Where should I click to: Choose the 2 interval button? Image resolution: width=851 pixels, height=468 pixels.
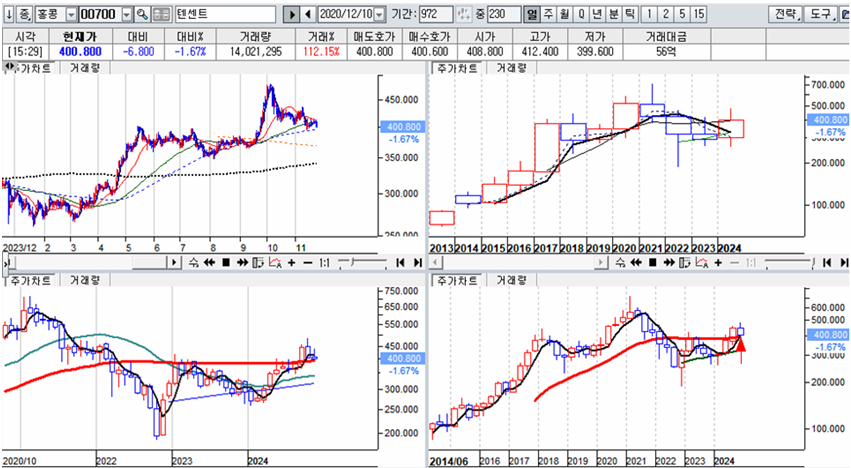point(665,14)
